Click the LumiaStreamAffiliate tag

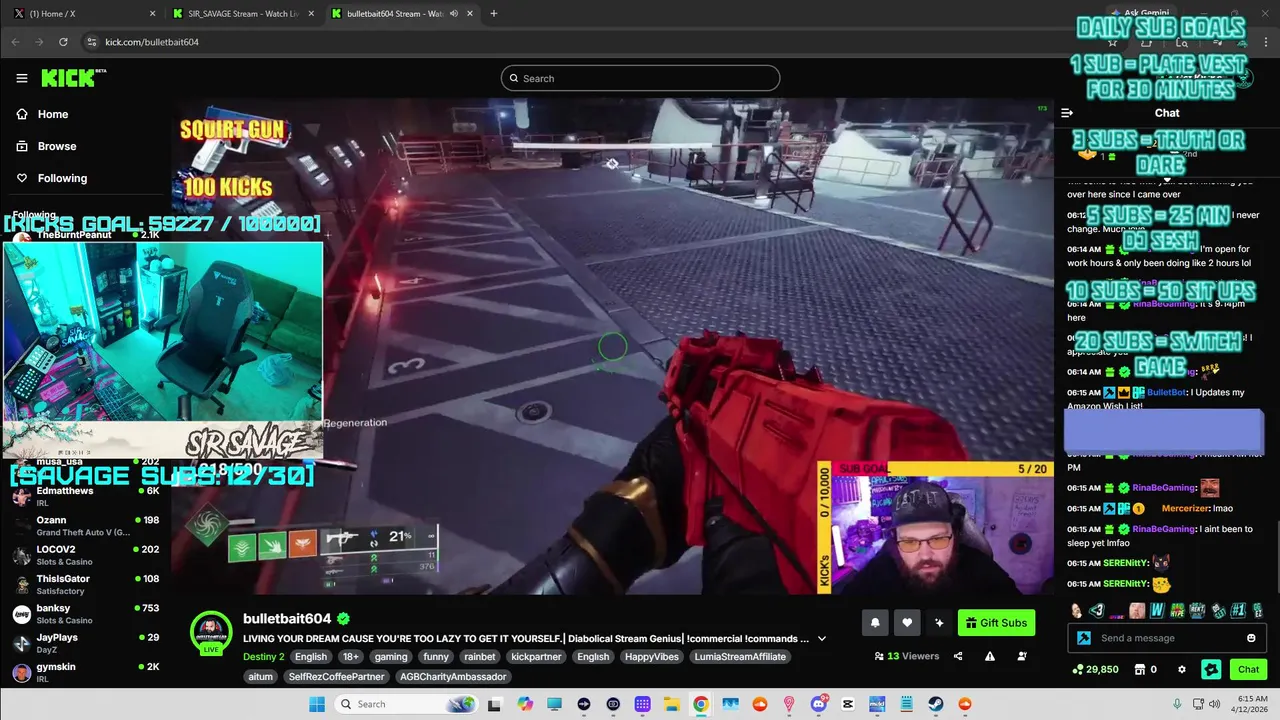point(741,657)
